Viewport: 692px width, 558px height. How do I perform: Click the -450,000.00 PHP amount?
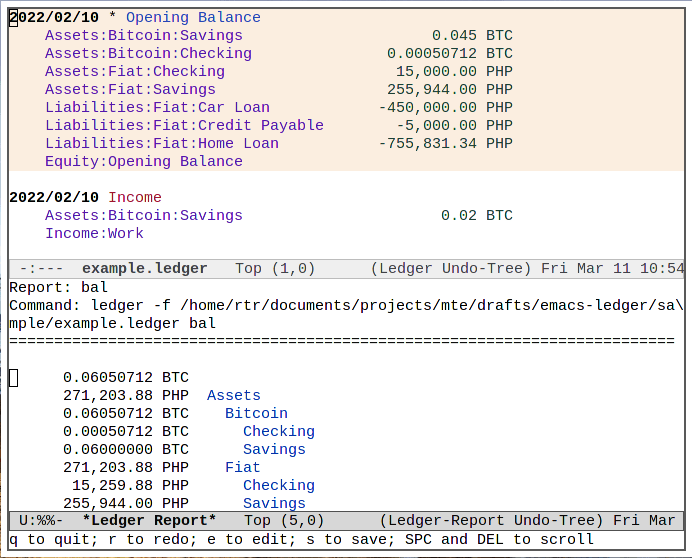445,108
